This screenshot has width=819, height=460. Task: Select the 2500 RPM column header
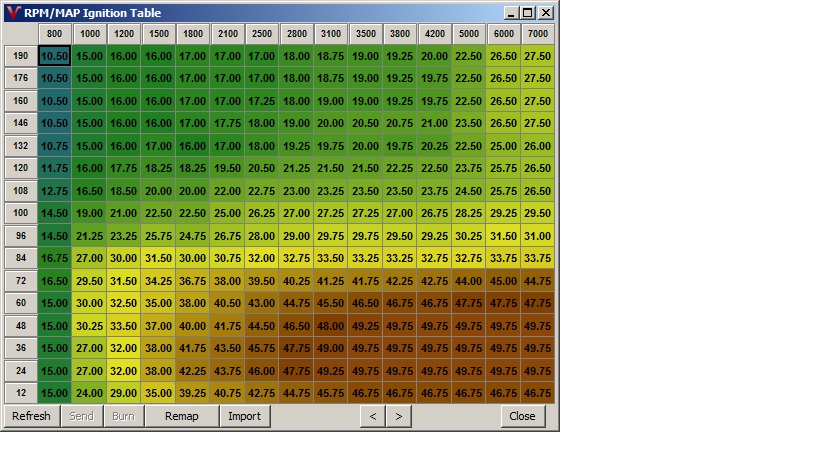click(x=260, y=34)
